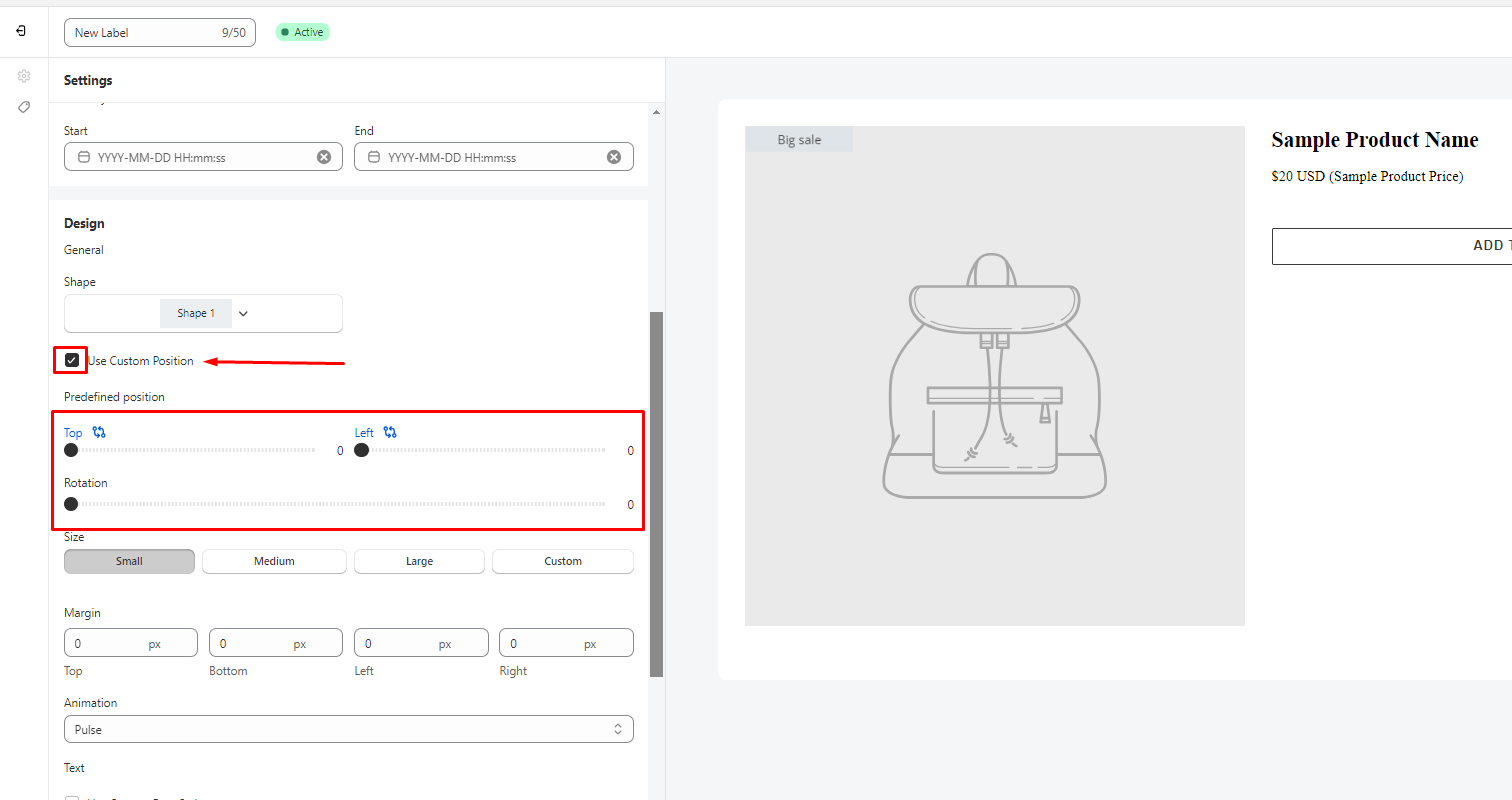This screenshot has height=800, width=1512.
Task: Click the Rotation slider handle
Action: click(x=71, y=504)
